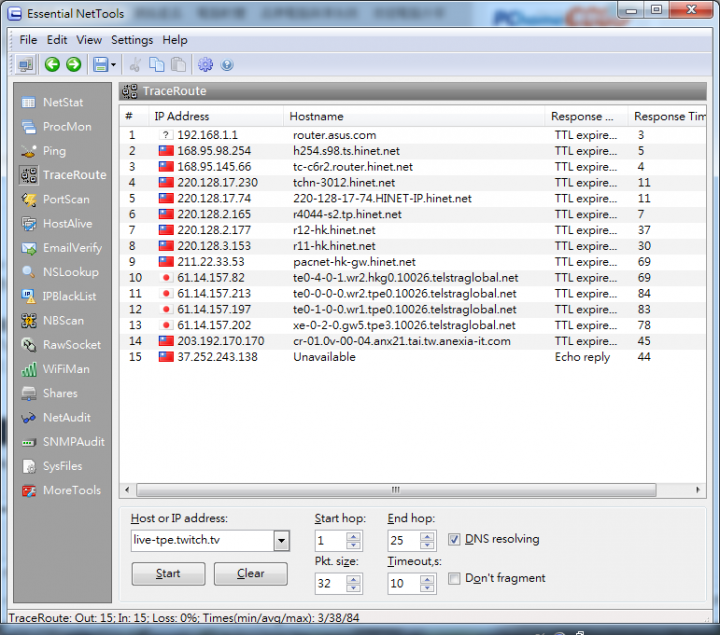Open the SNMPAudit tool
Viewport: 720px width, 635px height.
pyautogui.click(x=62, y=442)
